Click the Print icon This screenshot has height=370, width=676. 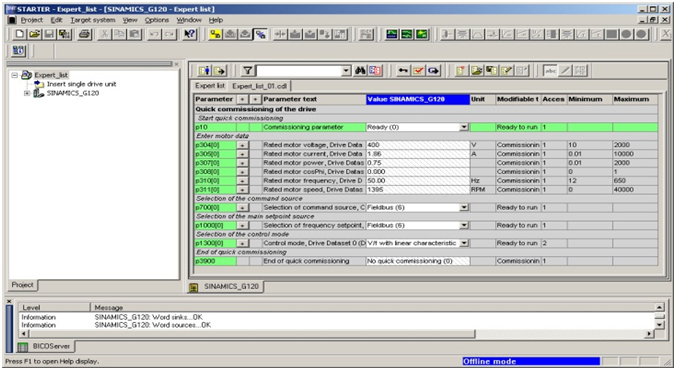pos(84,34)
